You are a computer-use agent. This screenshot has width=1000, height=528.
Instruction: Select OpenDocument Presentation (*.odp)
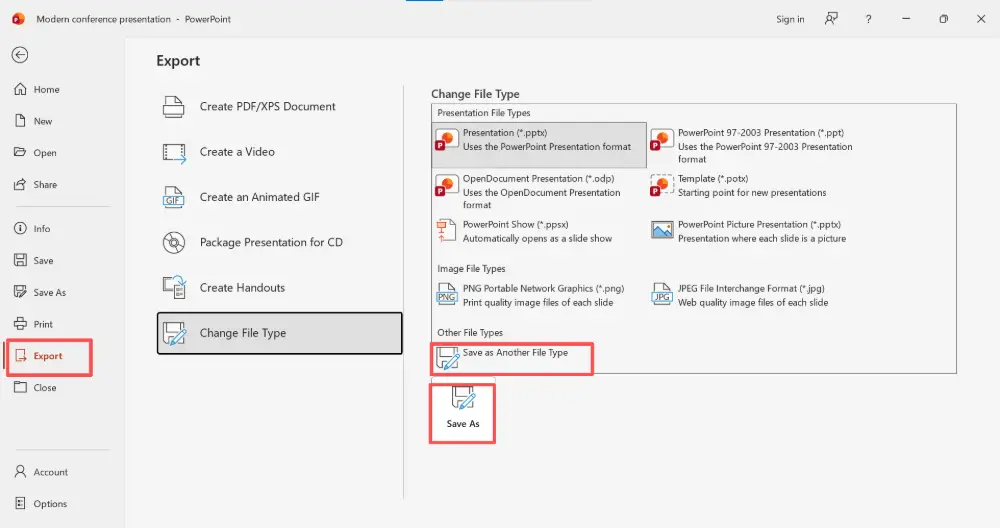click(x=539, y=191)
